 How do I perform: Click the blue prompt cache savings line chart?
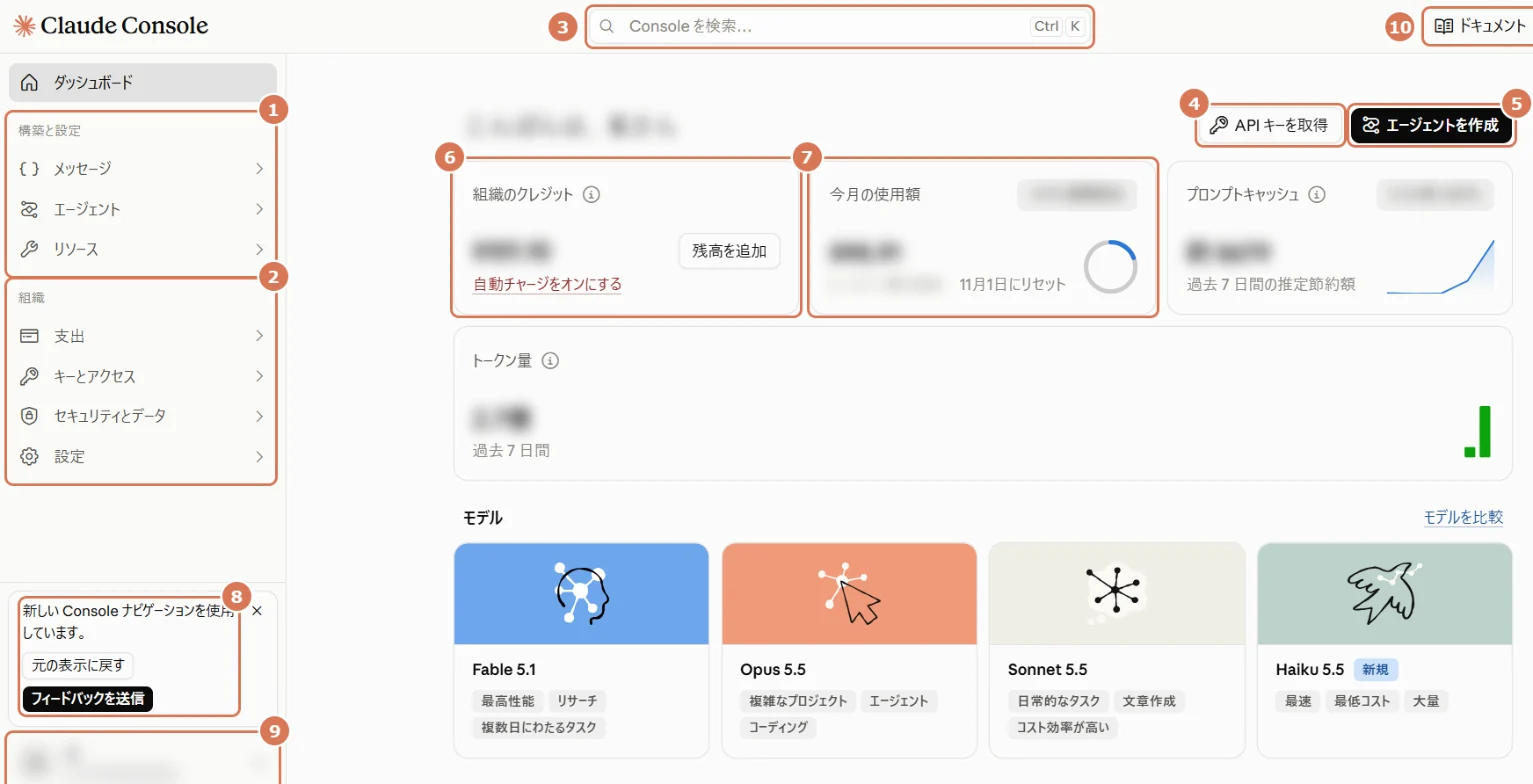click(x=1440, y=267)
